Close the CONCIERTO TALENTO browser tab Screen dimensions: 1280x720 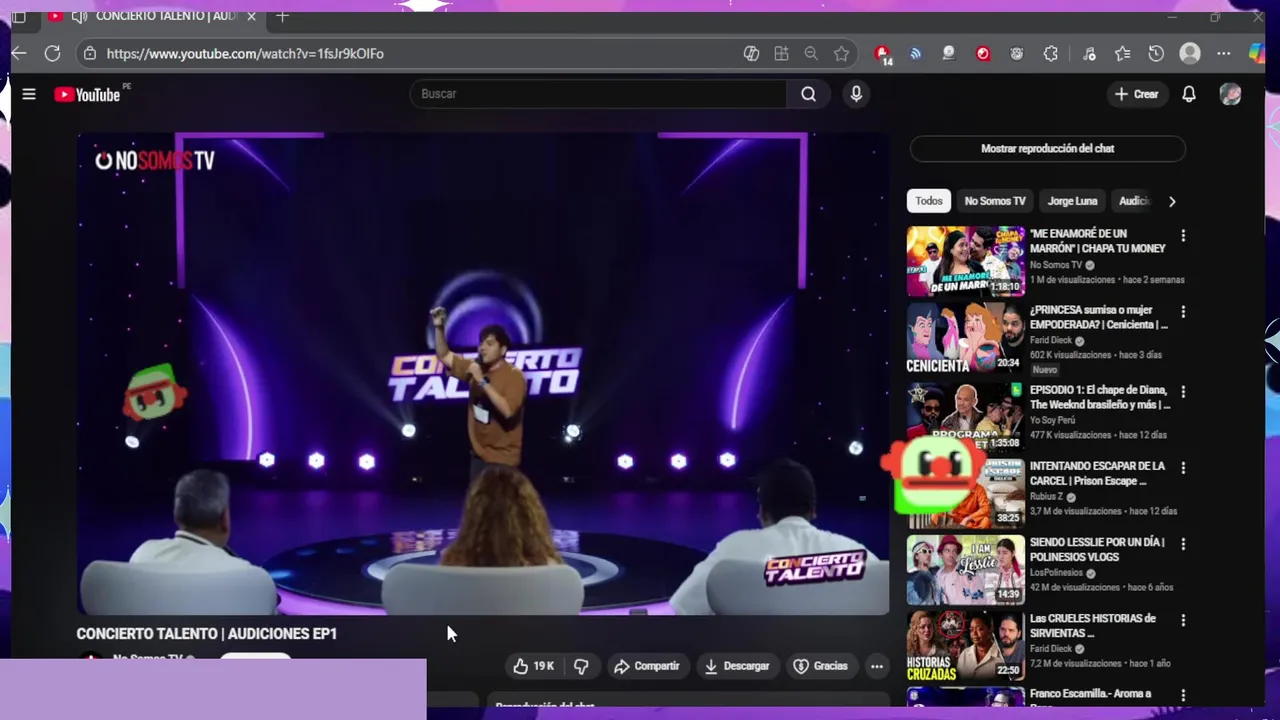(251, 16)
